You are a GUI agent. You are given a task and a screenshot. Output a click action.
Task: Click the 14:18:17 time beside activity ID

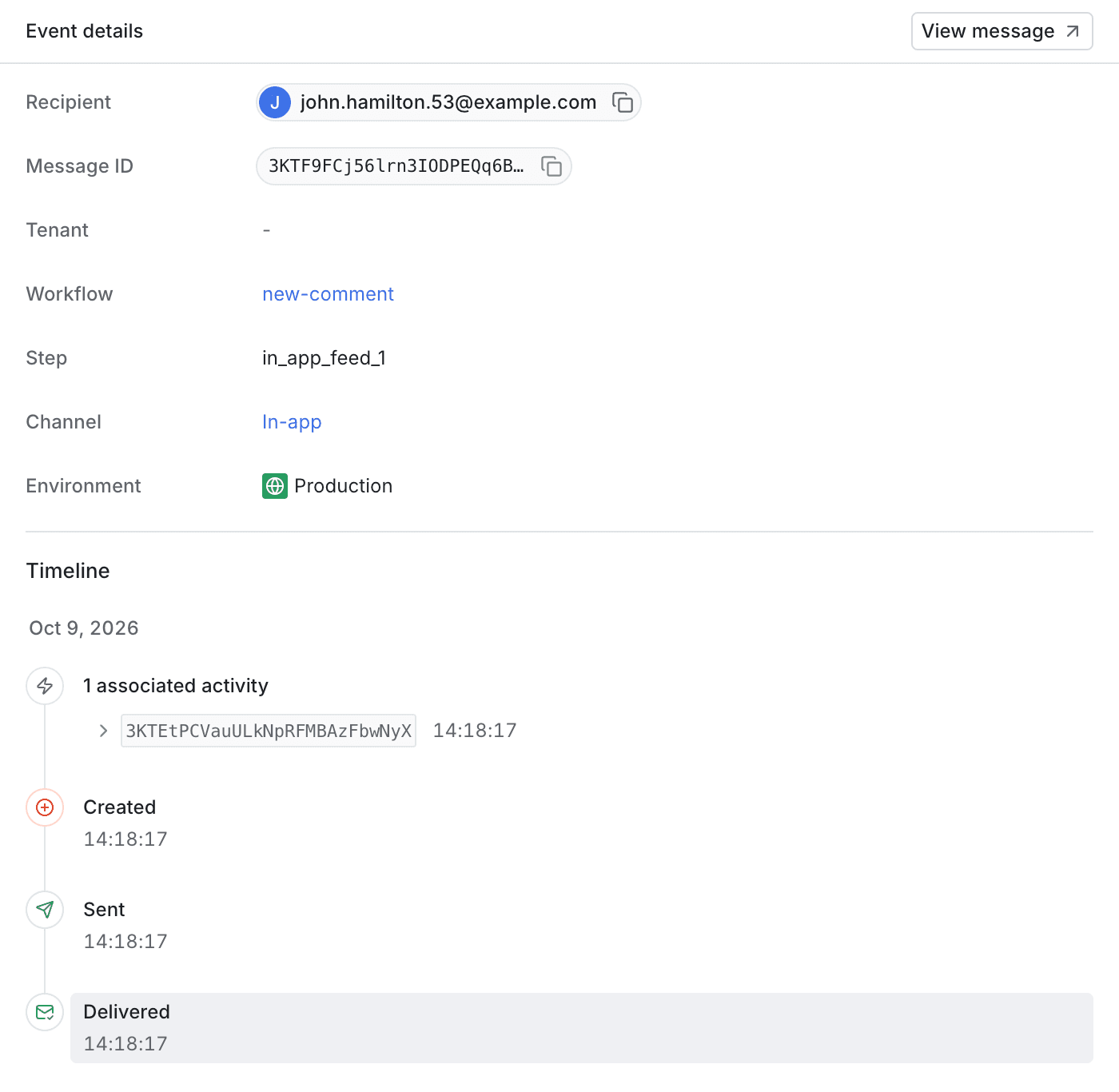475,731
